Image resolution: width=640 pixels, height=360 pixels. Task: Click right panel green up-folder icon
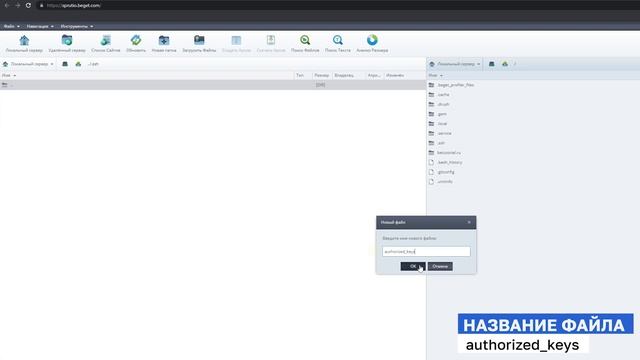coord(505,64)
